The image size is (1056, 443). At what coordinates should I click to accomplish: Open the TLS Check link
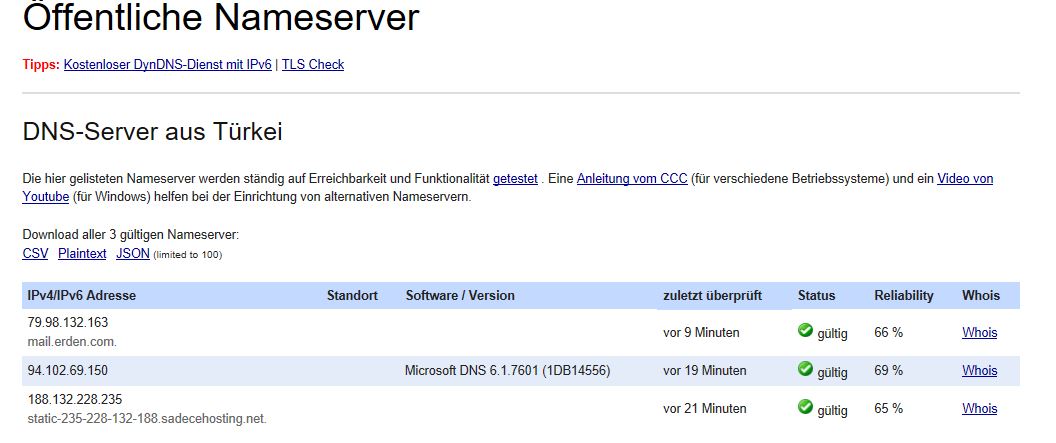[313, 65]
